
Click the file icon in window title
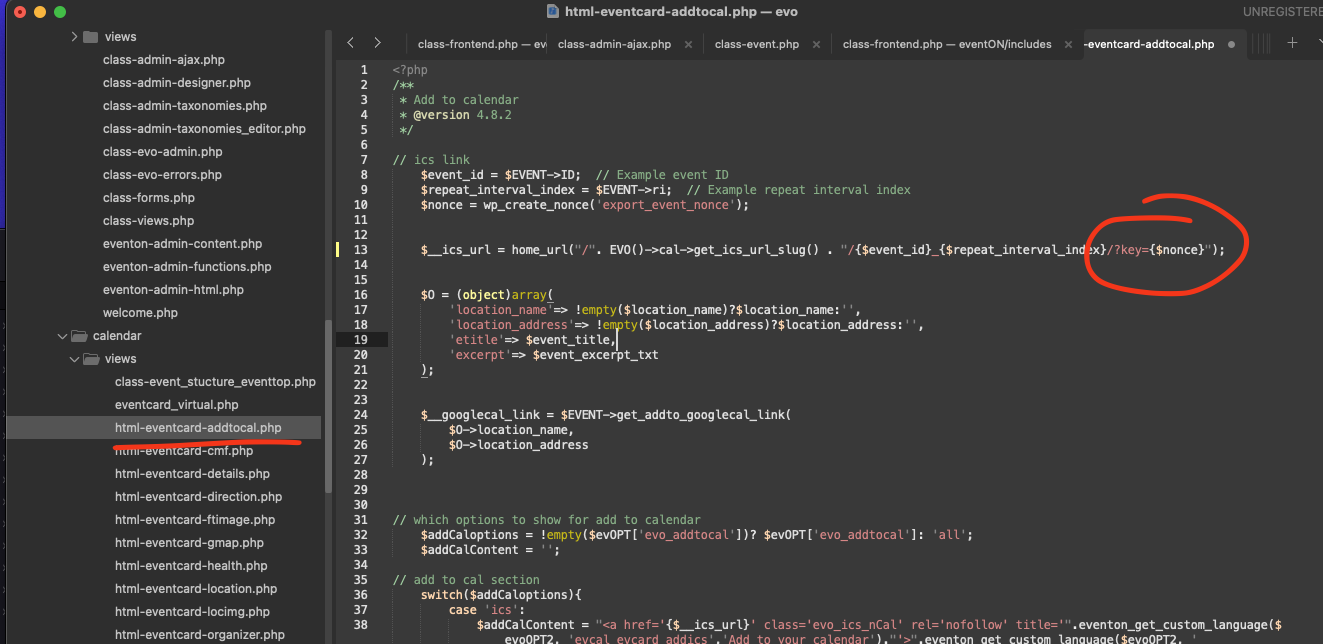point(553,12)
